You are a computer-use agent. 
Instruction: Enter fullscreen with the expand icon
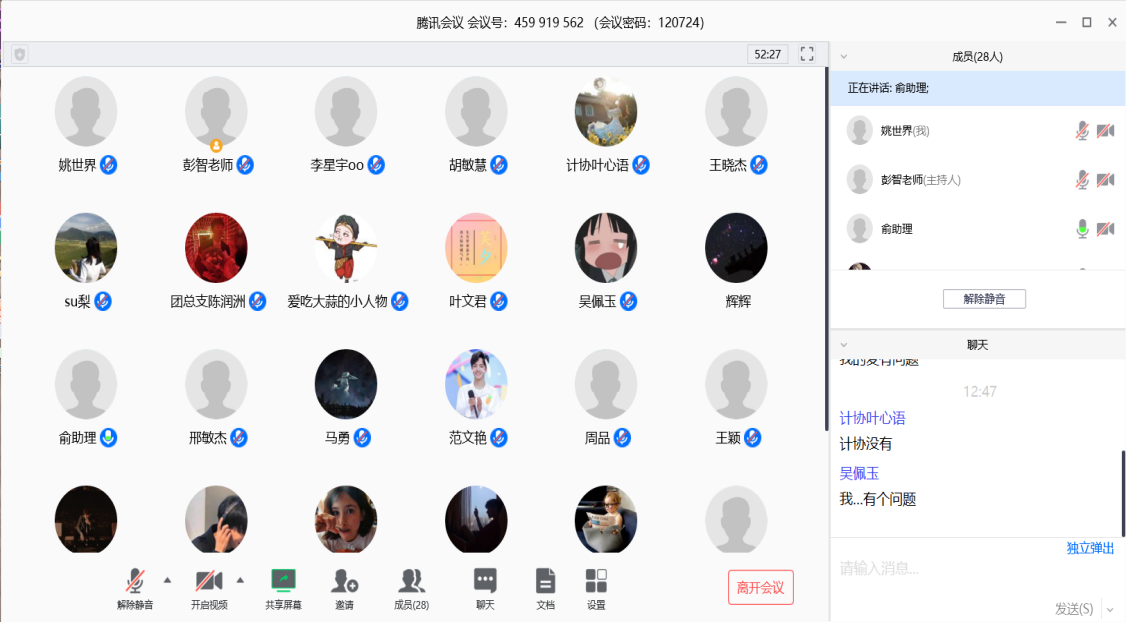click(807, 54)
